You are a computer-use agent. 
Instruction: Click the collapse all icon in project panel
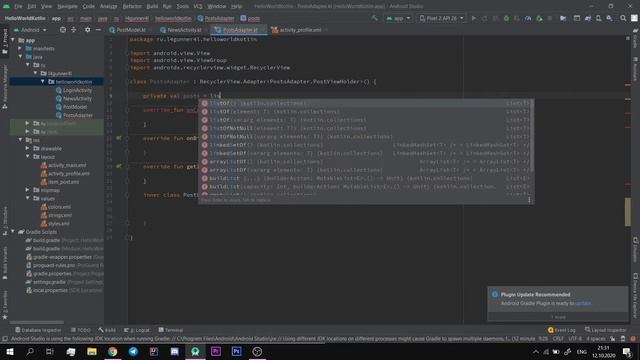(73, 30)
